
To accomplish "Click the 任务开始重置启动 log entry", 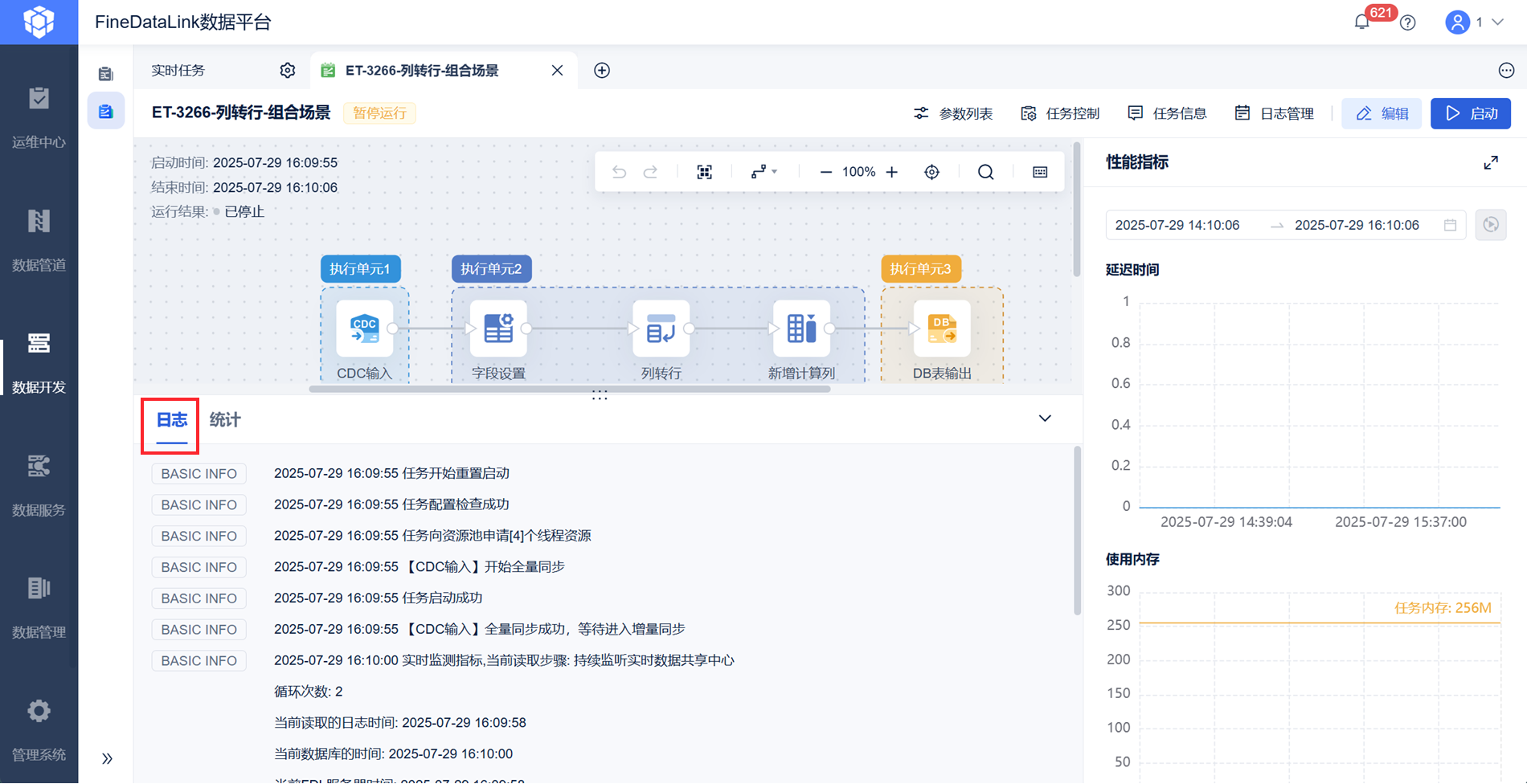I will [392, 473].
